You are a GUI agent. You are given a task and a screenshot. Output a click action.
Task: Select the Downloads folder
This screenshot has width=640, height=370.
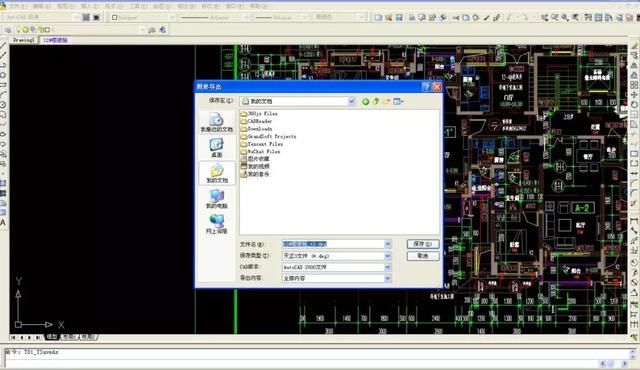[256, 129]
